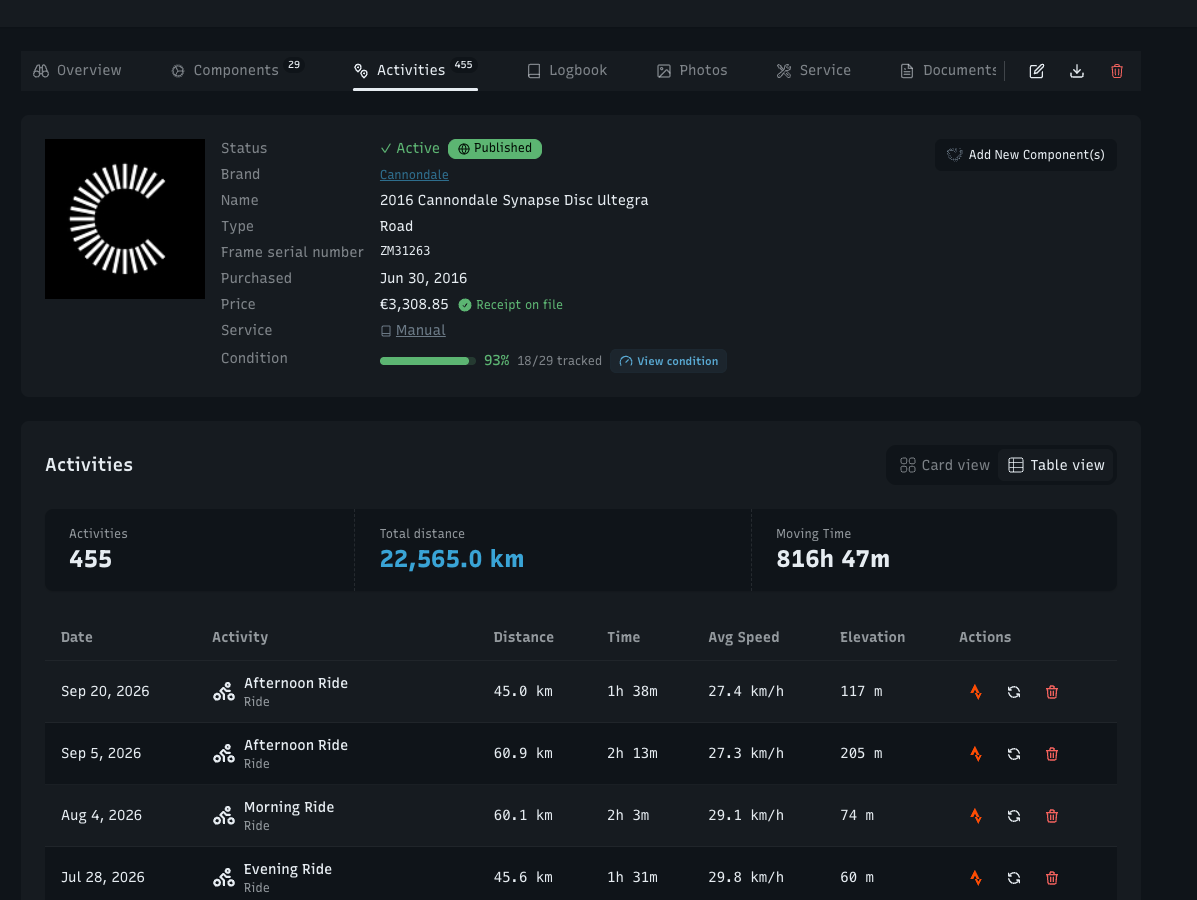Open the Cannondale brand link
Screen dimensions: 1197x900
414,175
